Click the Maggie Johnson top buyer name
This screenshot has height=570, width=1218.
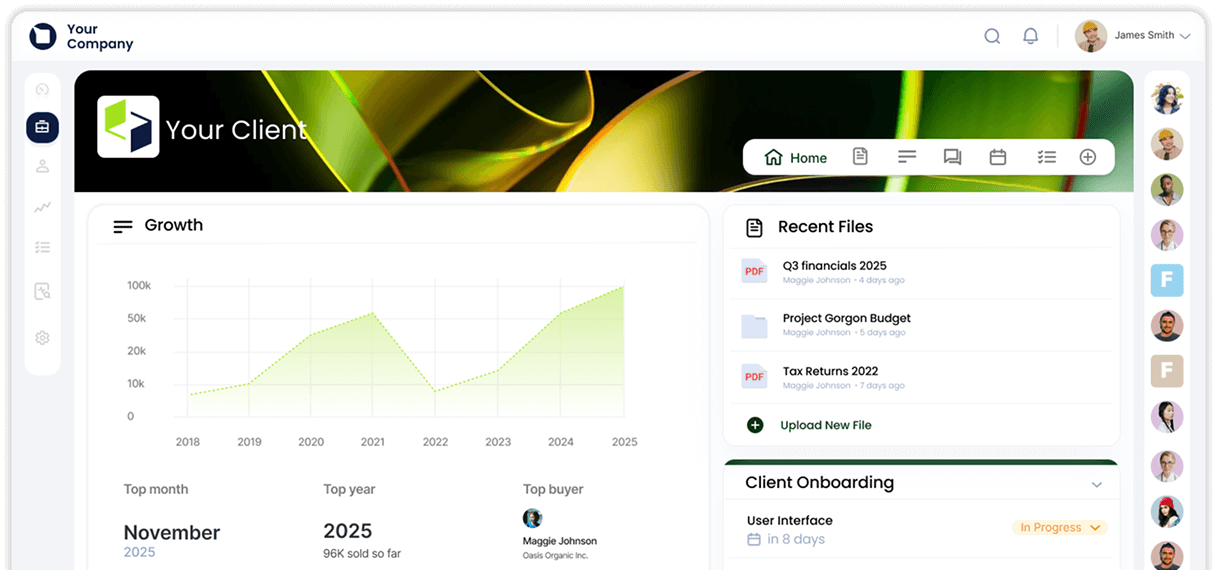point(560,541)
